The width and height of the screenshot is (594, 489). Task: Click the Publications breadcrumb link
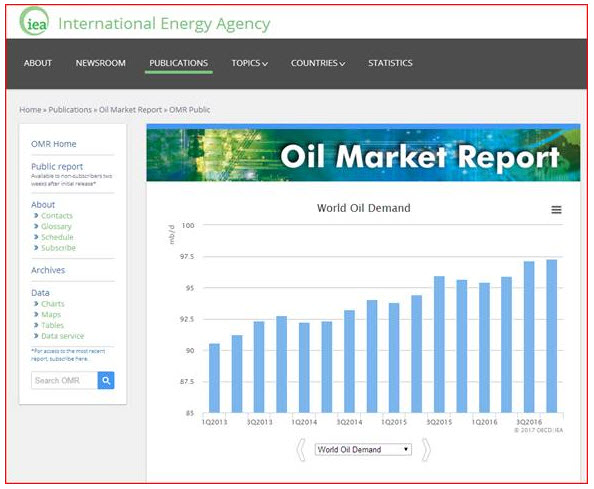coord(70,110)
